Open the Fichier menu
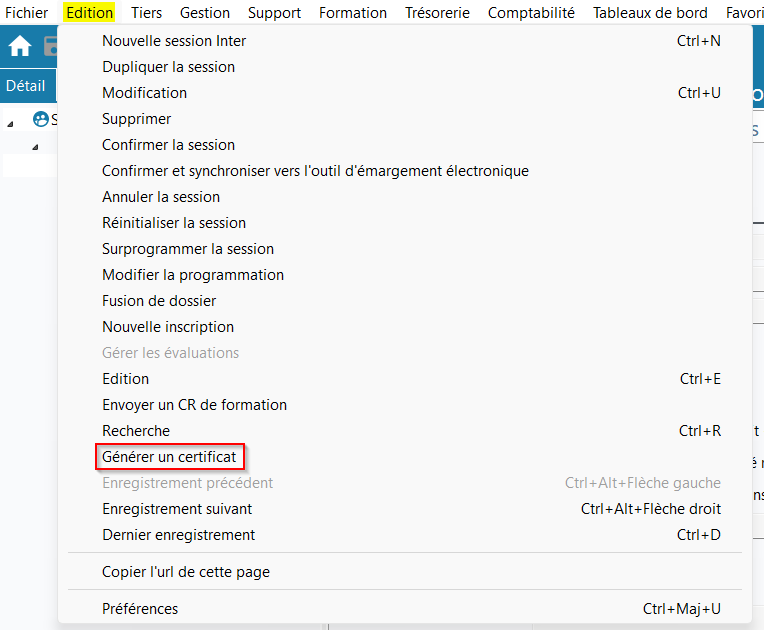Viewport: 764px width, 630px height. point(27,13)
